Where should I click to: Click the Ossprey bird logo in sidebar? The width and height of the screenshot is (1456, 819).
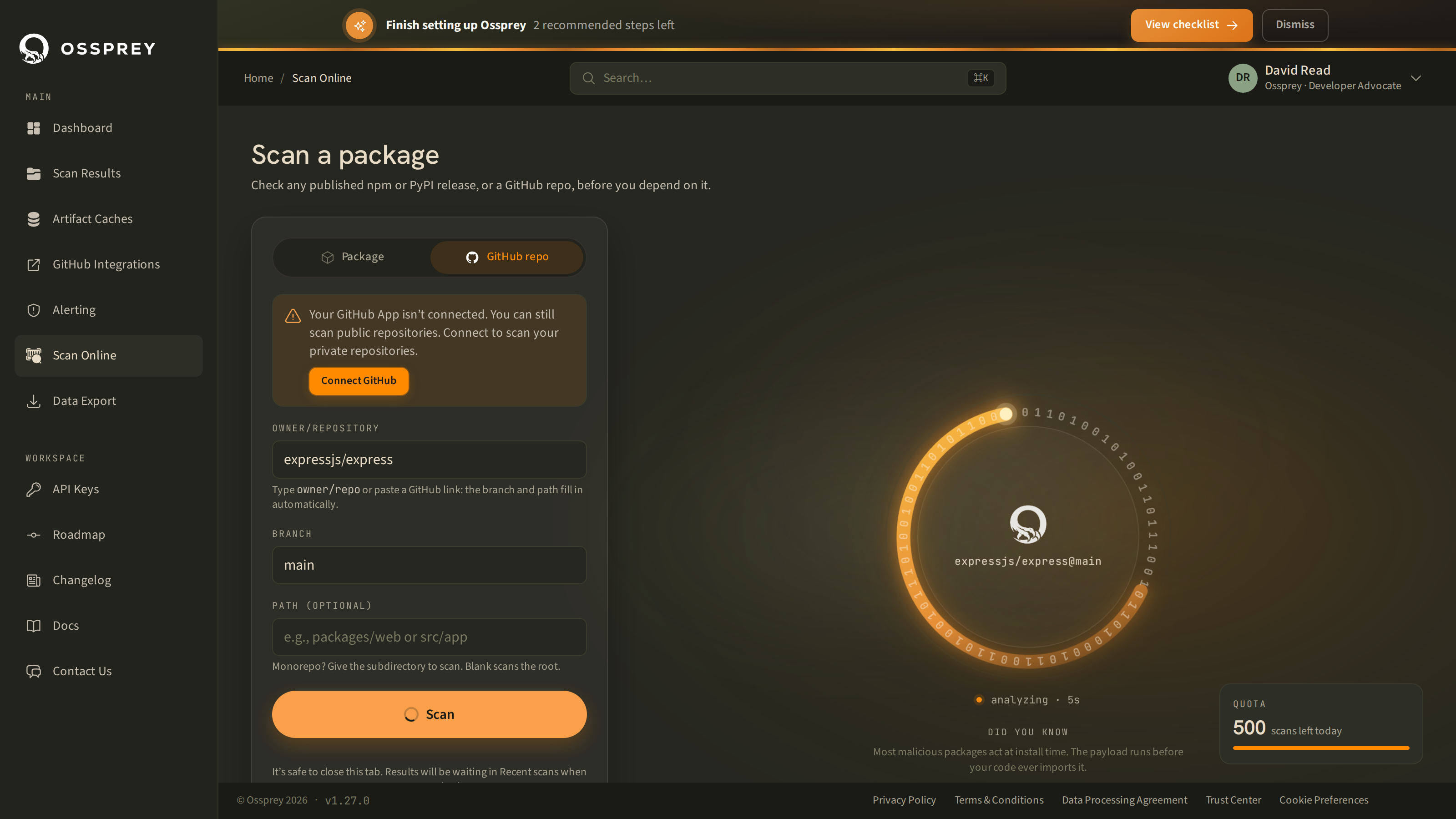coord(34,49)
